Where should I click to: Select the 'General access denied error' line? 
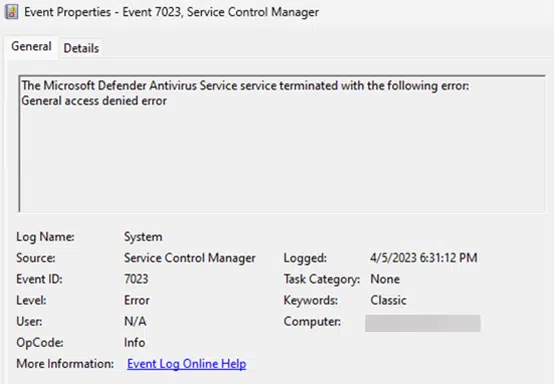coord(94,101)
